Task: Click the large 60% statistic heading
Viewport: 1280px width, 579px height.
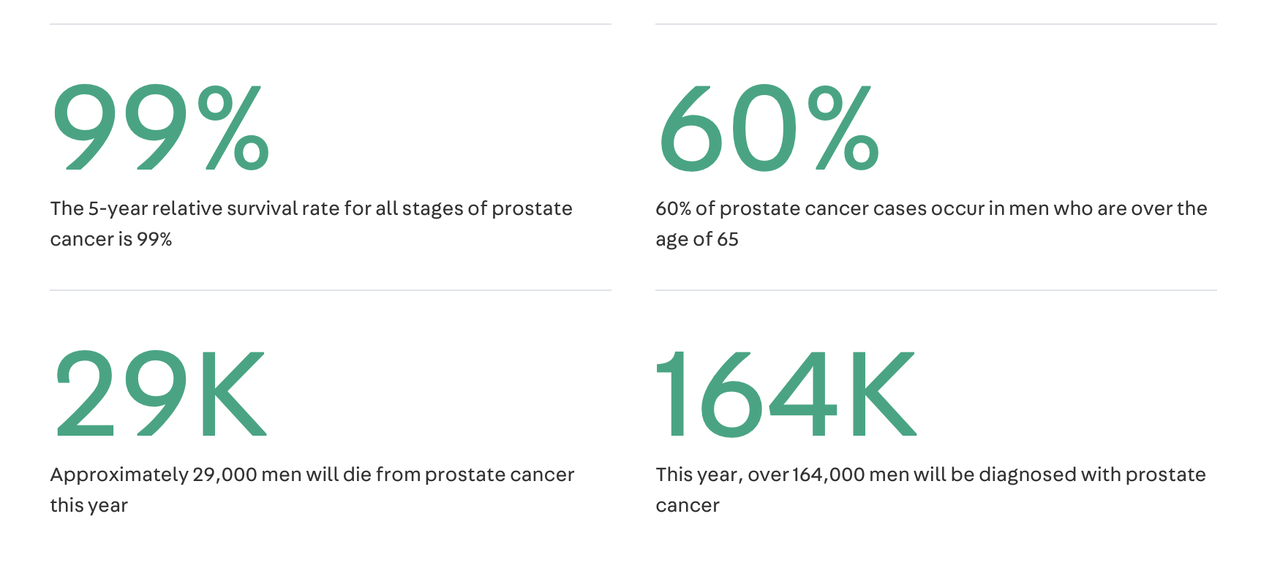Action: coord(767,128)
